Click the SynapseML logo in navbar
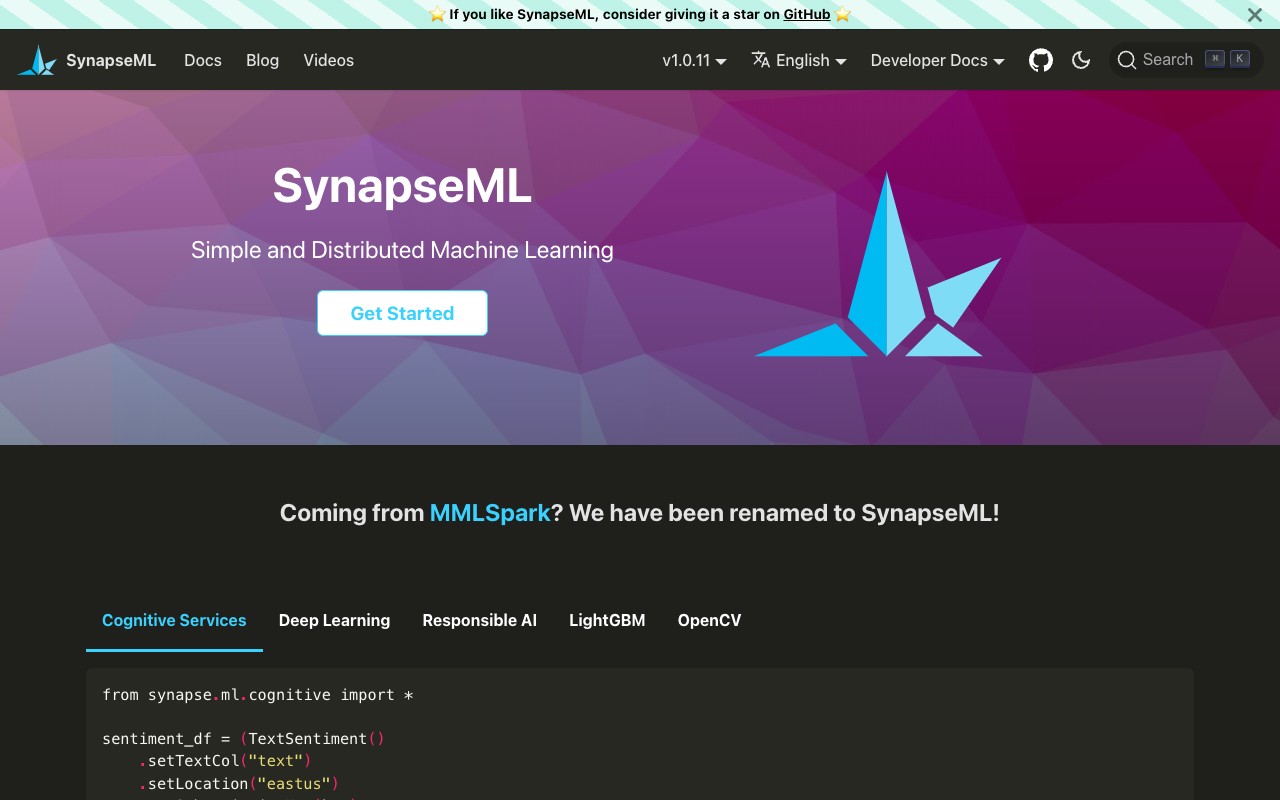Screen dimensions: 1280x800 click(x=37, y=60)
